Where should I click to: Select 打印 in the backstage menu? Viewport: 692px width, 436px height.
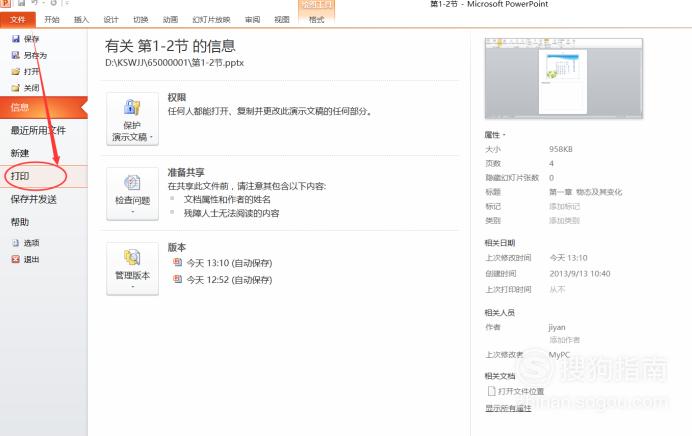[x=44, y=176]
